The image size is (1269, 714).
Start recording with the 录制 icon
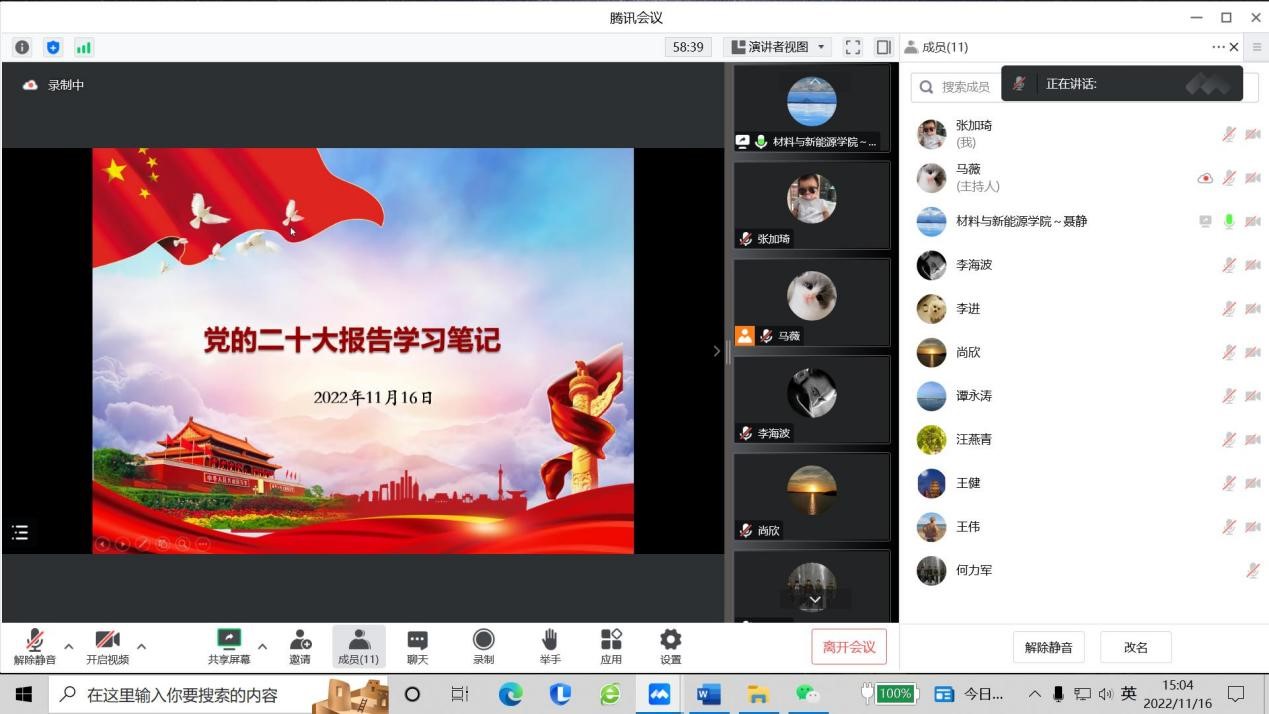pos(483,641)
